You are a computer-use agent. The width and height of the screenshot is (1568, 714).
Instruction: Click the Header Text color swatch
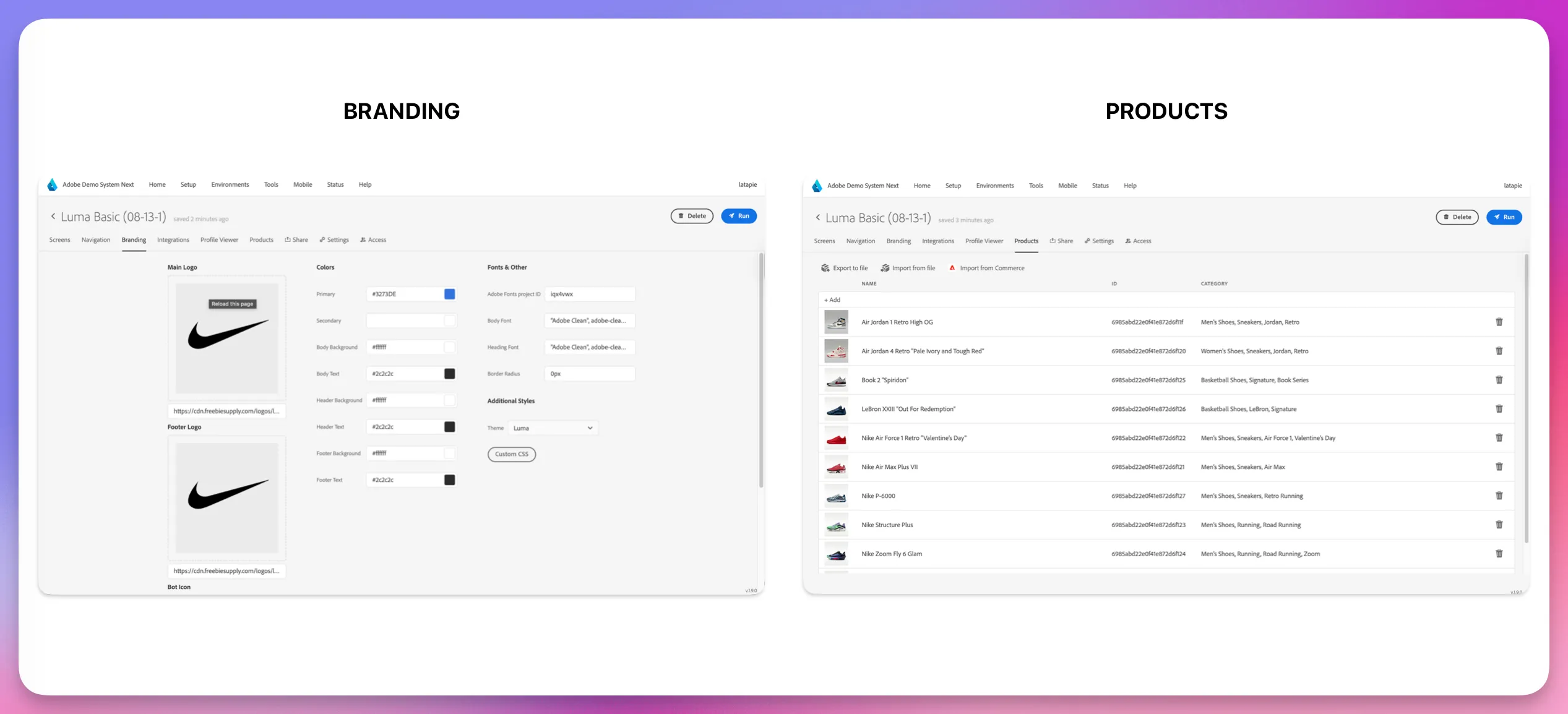(450, 427)
